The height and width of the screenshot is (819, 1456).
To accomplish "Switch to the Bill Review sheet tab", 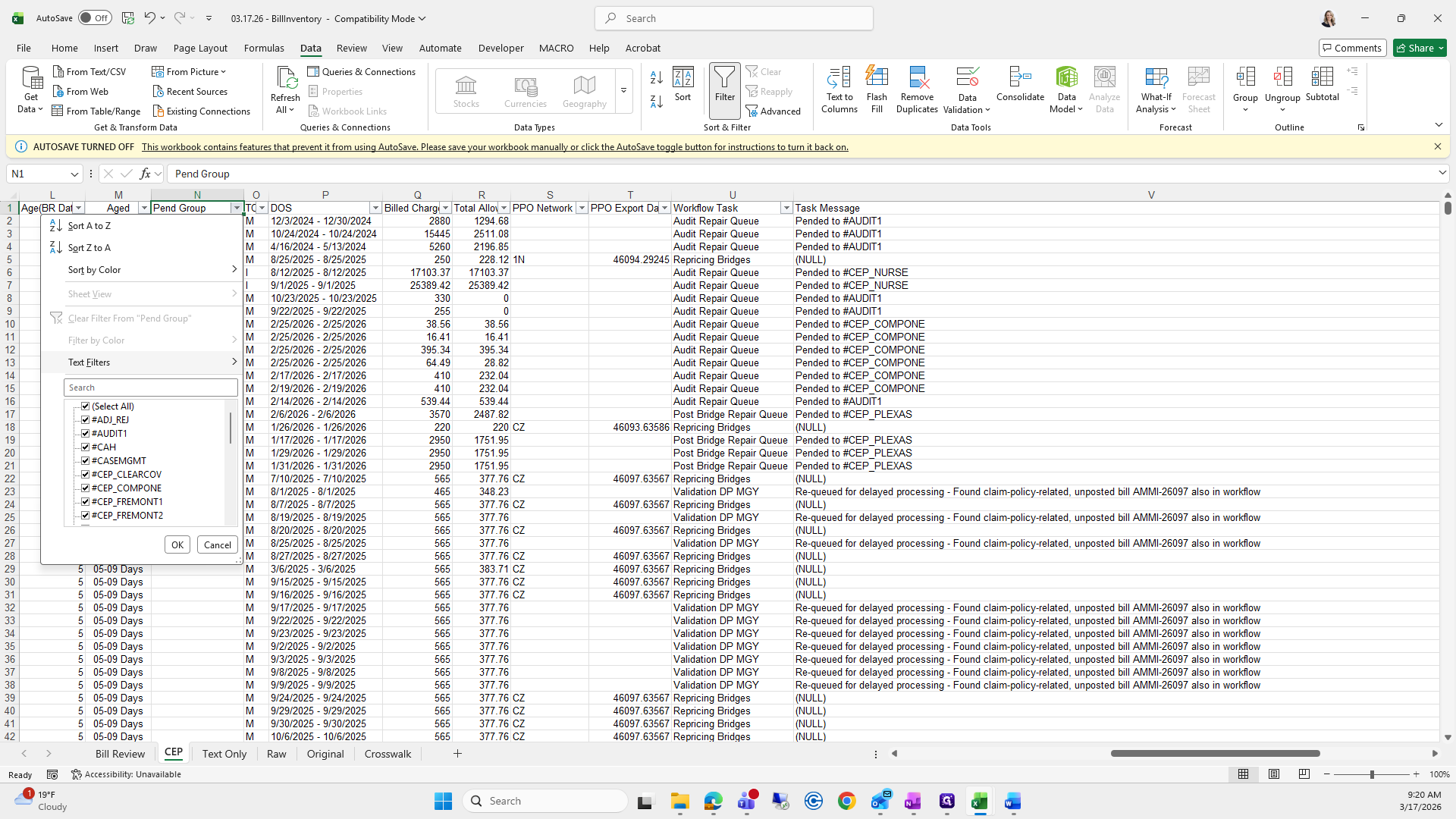I will coord(120,754).
